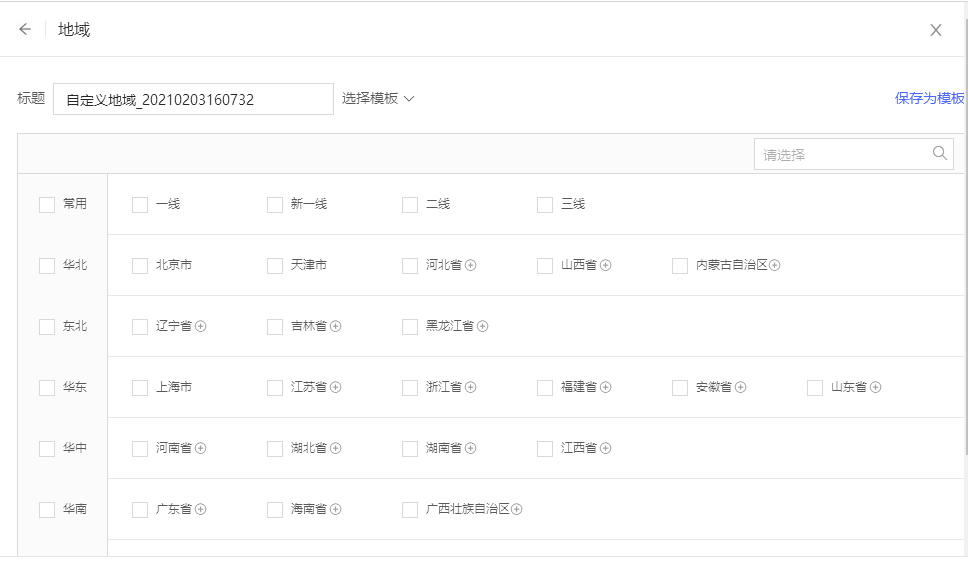Viewport: 968px width, 563px height.
Task: Select the 上海市 checkbox
Action: tap(140, 388)
